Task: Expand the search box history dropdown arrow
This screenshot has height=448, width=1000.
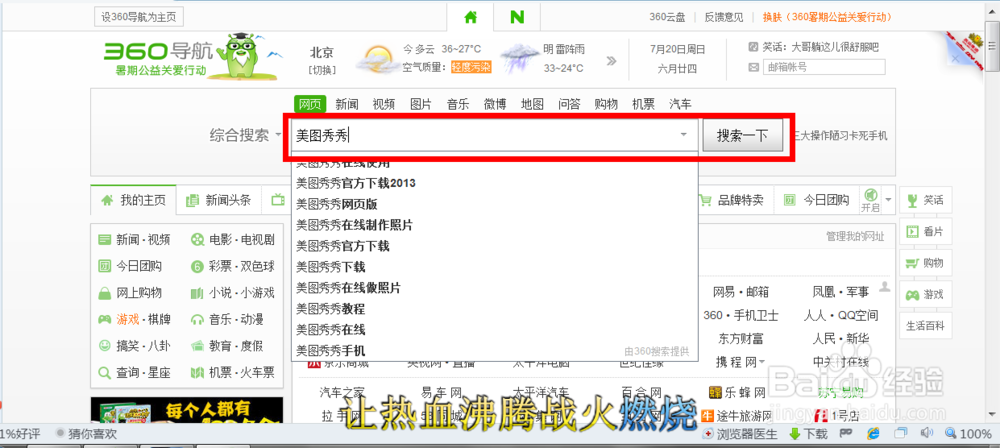Action: 684,135
